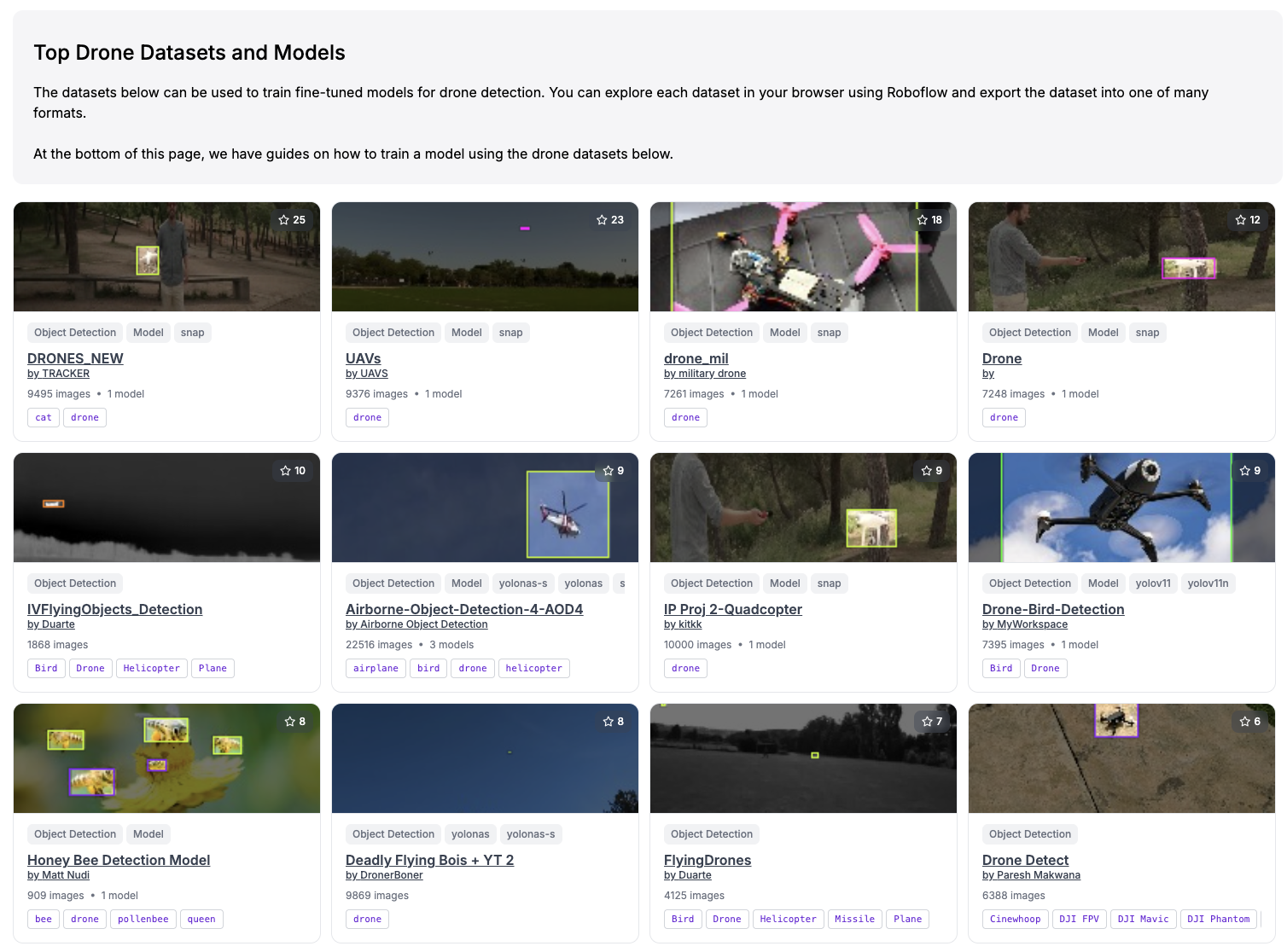Visit author link by Paresh Makwana
The image size is (1287, 952).
(x=1031, y=875)
